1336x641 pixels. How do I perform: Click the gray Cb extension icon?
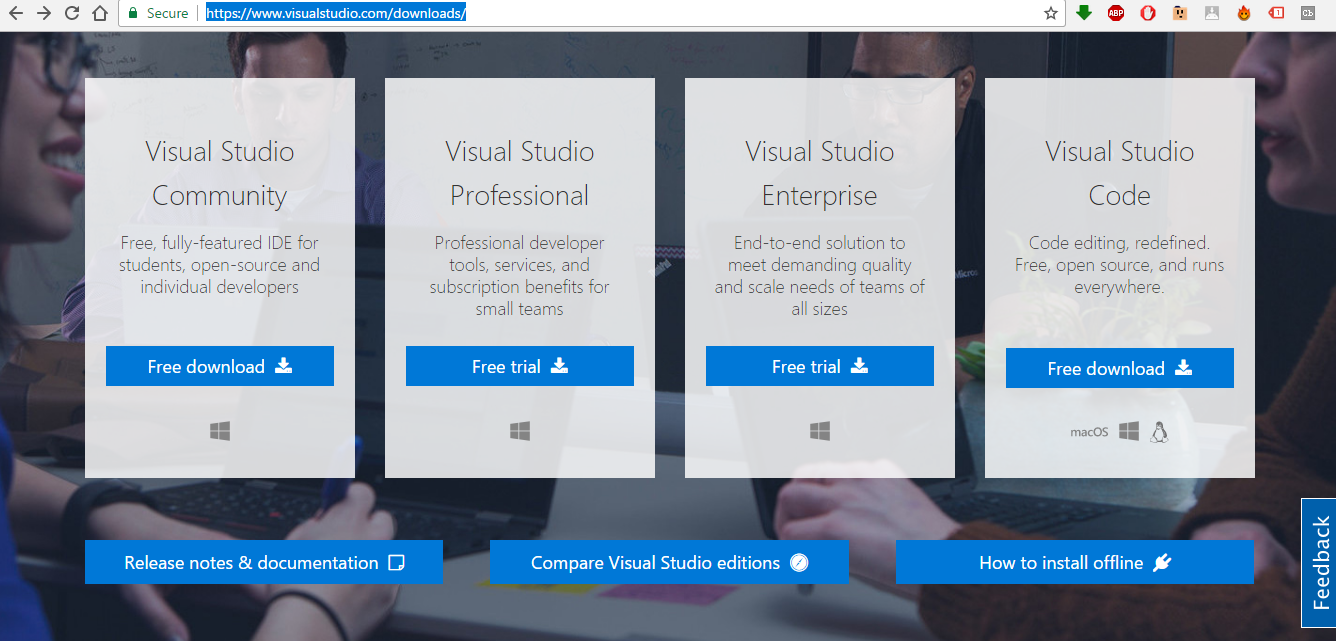pyautogui.click(x=1307, y=13)
